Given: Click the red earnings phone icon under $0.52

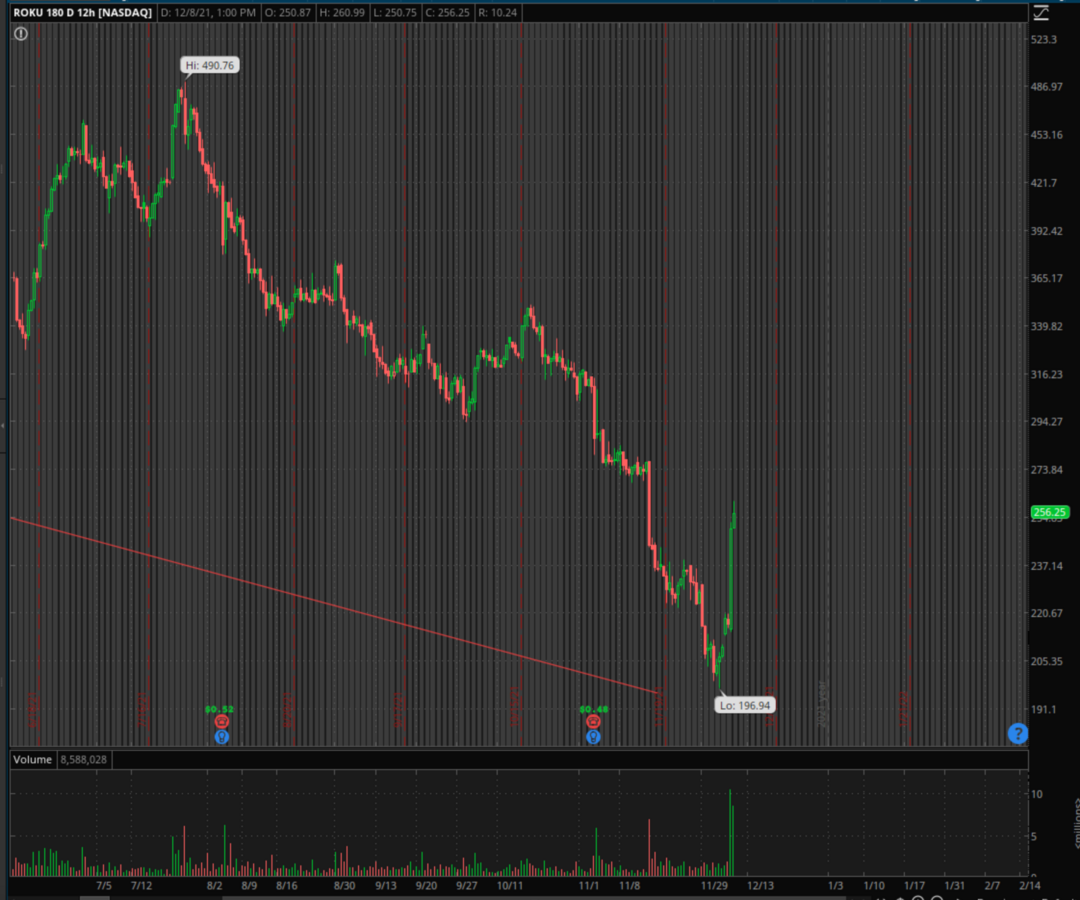Looking at the screenshot, I should (x=222, y=722).
